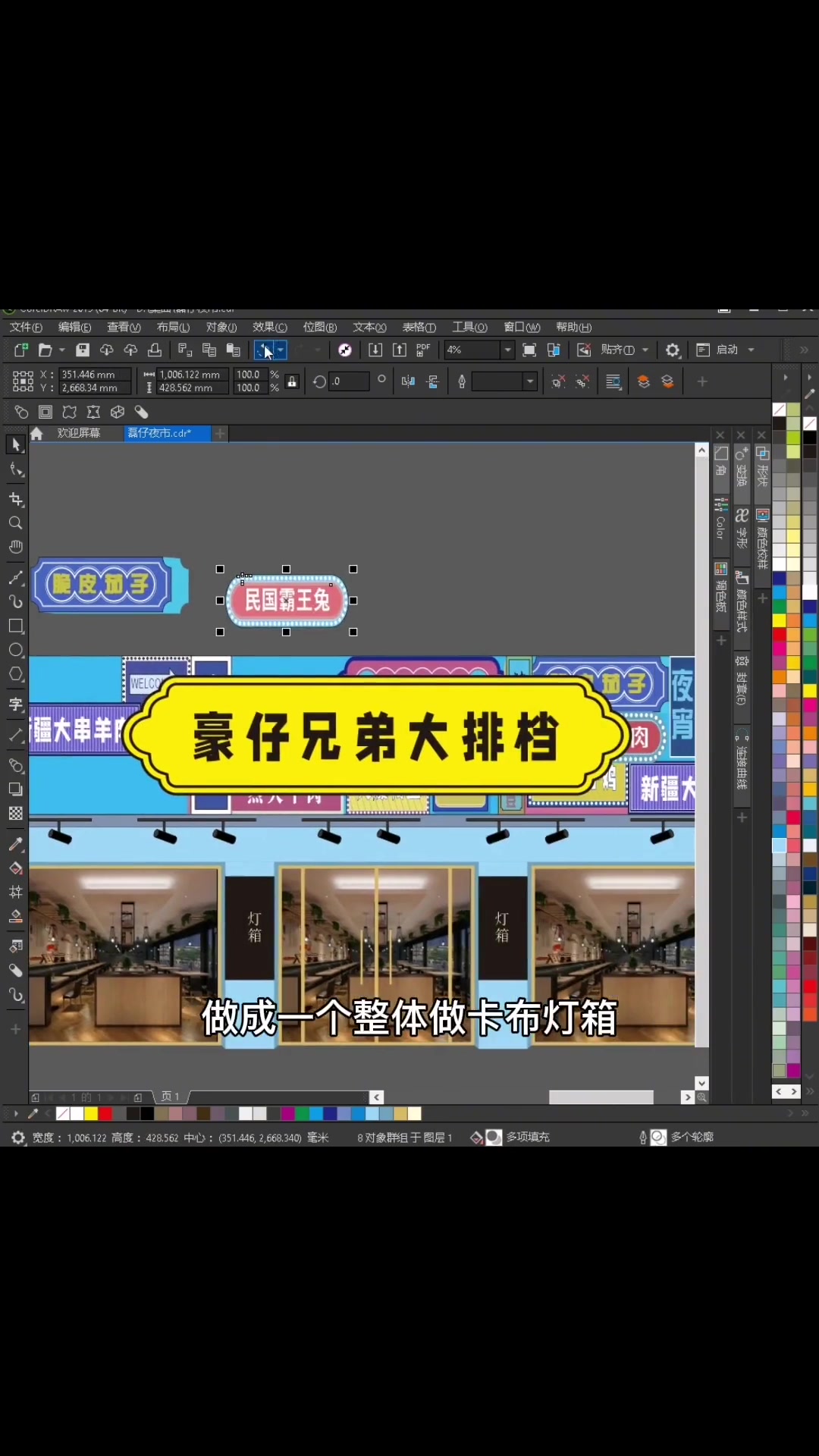This screenshot has height=1456, width=819.
Task: Click the Import icon
Action: click(x=375, y=350)
